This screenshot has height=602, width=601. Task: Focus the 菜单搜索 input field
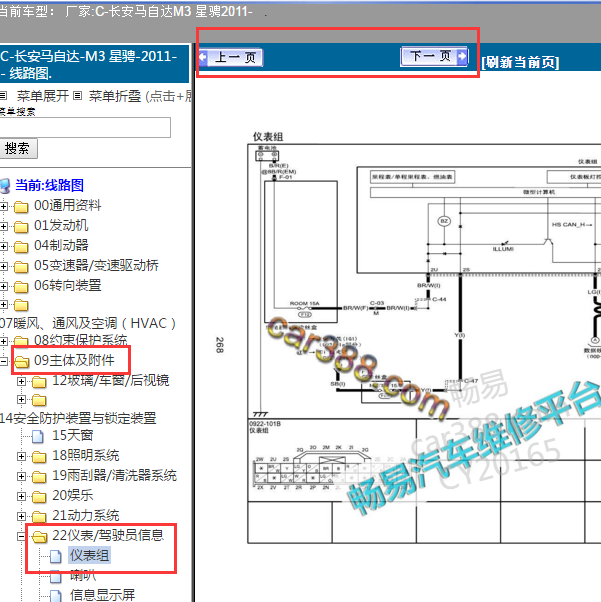pos(84,127)
